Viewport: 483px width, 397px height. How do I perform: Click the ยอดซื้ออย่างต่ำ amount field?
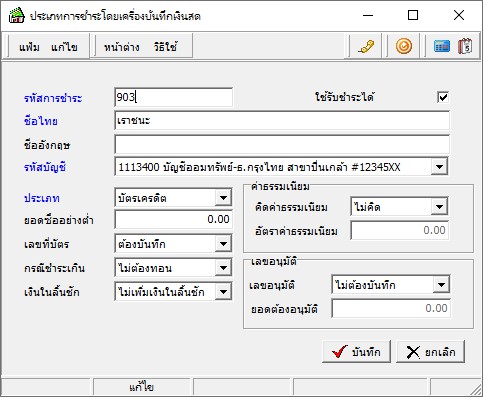pos(173,219)
